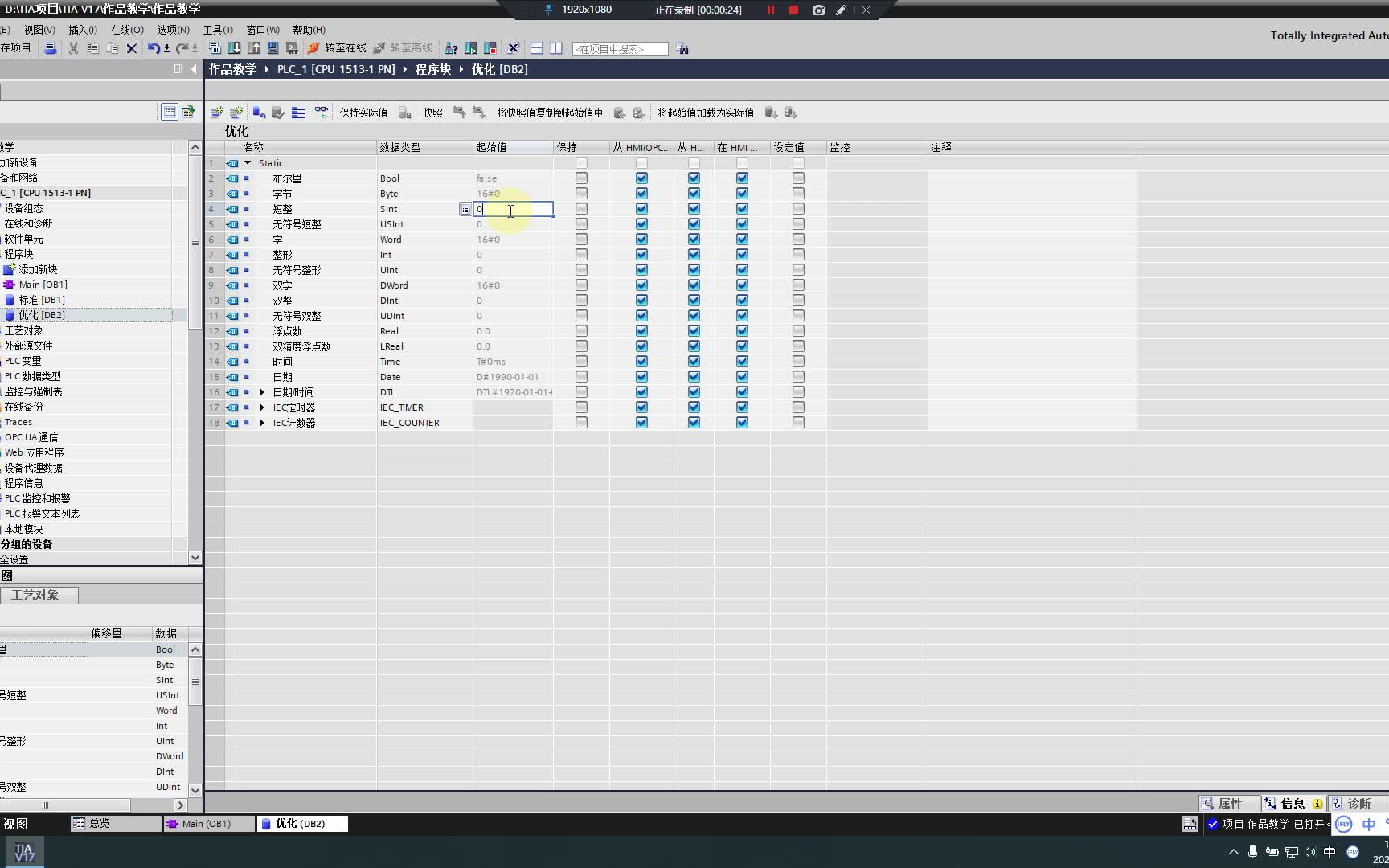Uncheck writable from HMI for 双字 row
The width and height of the screenshot is (1389, 868).
click(x=694, y=285)
